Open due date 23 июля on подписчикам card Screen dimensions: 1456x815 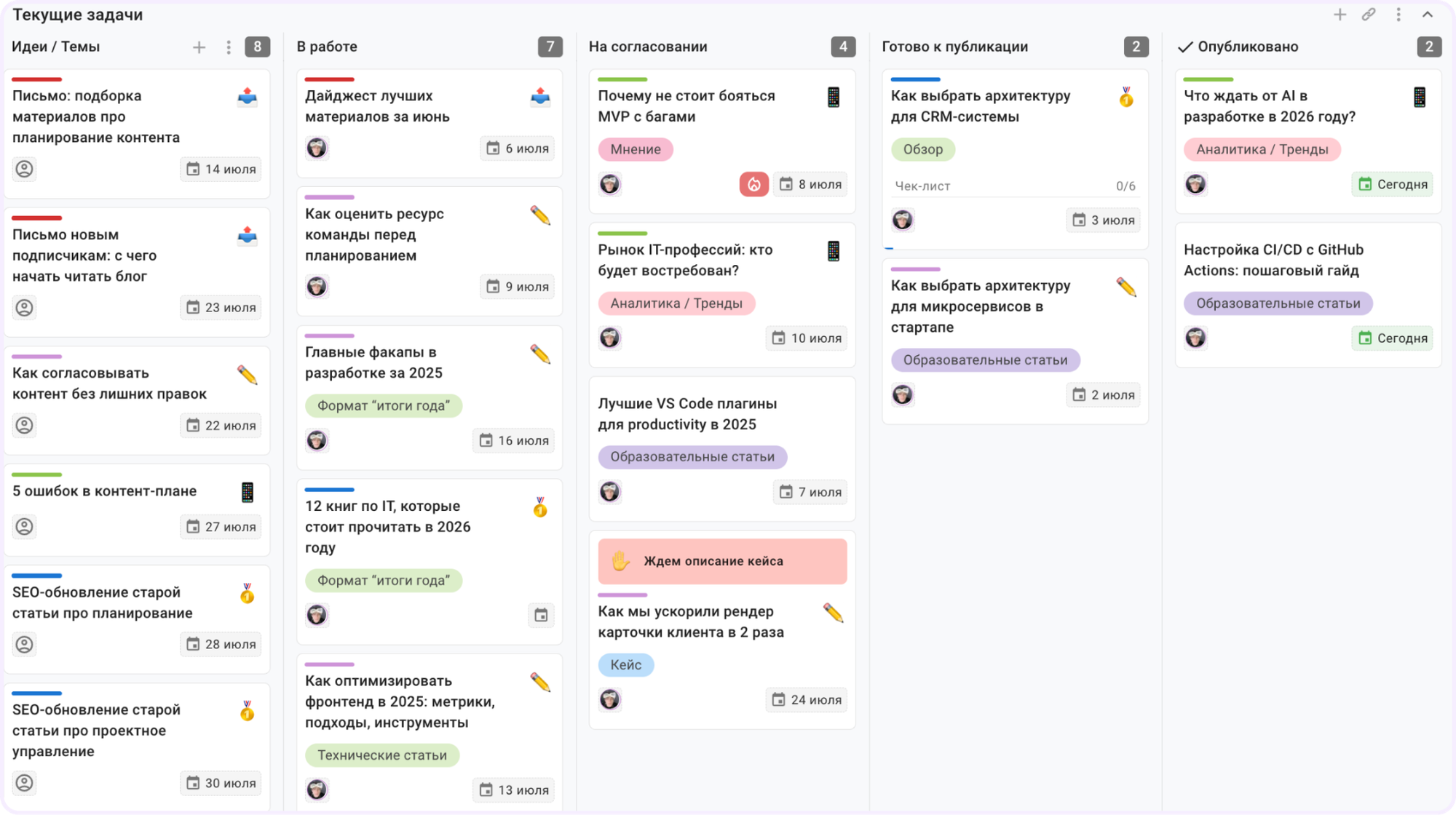pos(221,308)
